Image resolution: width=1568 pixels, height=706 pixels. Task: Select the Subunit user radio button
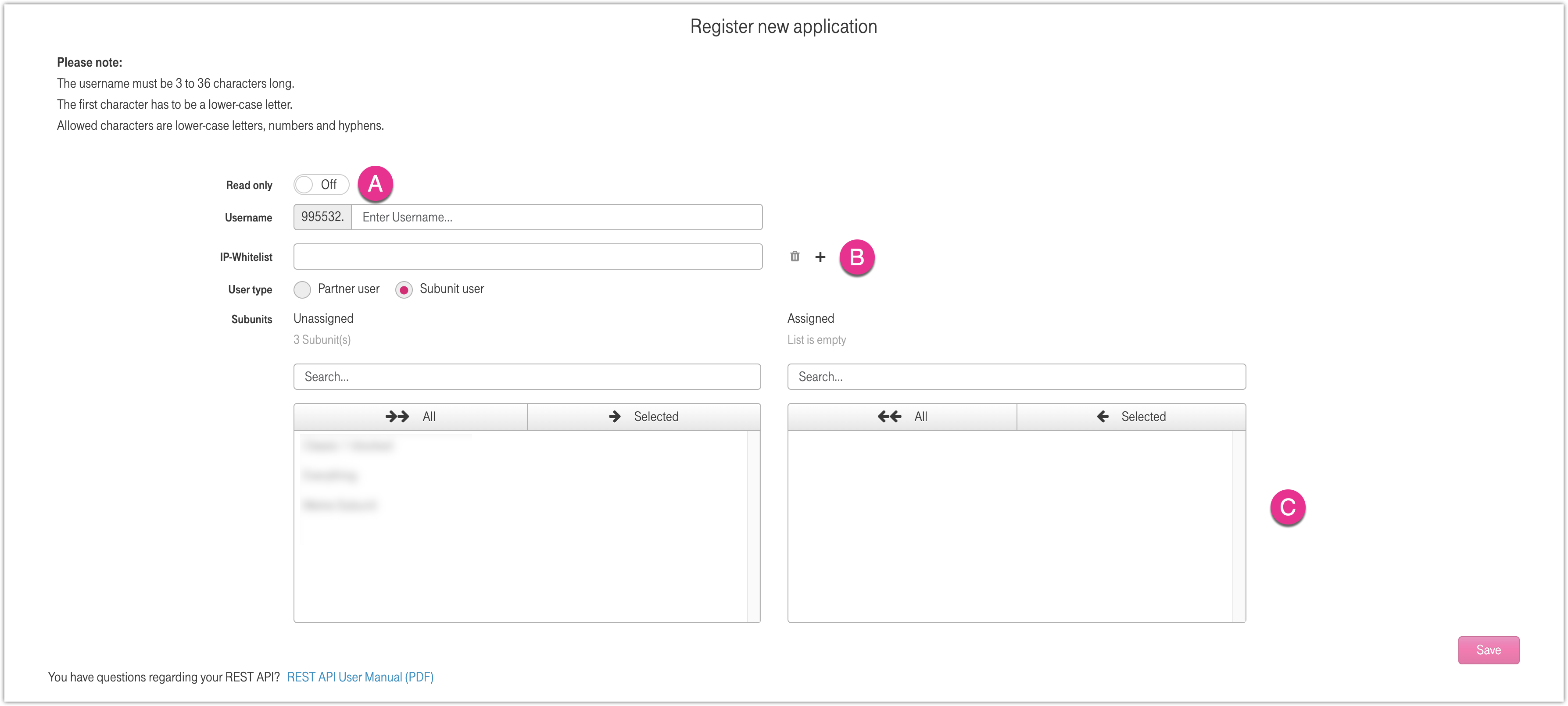click(404, 290)
